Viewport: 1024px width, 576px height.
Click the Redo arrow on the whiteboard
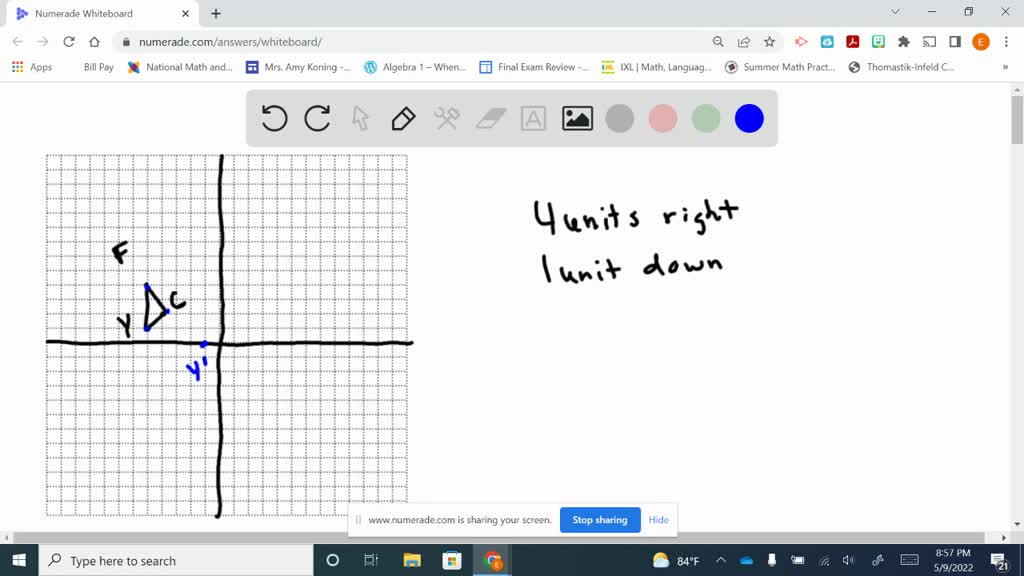click(317, 118)
